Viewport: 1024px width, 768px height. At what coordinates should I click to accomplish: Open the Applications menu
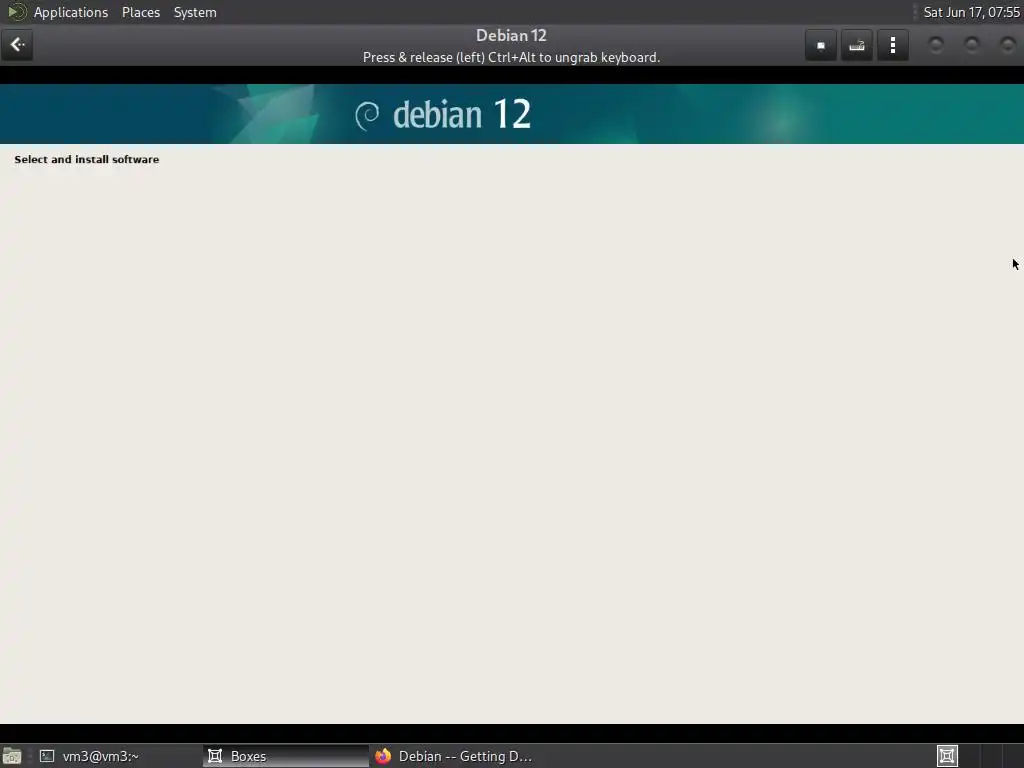pyautogui.click(x=71, y=12)
